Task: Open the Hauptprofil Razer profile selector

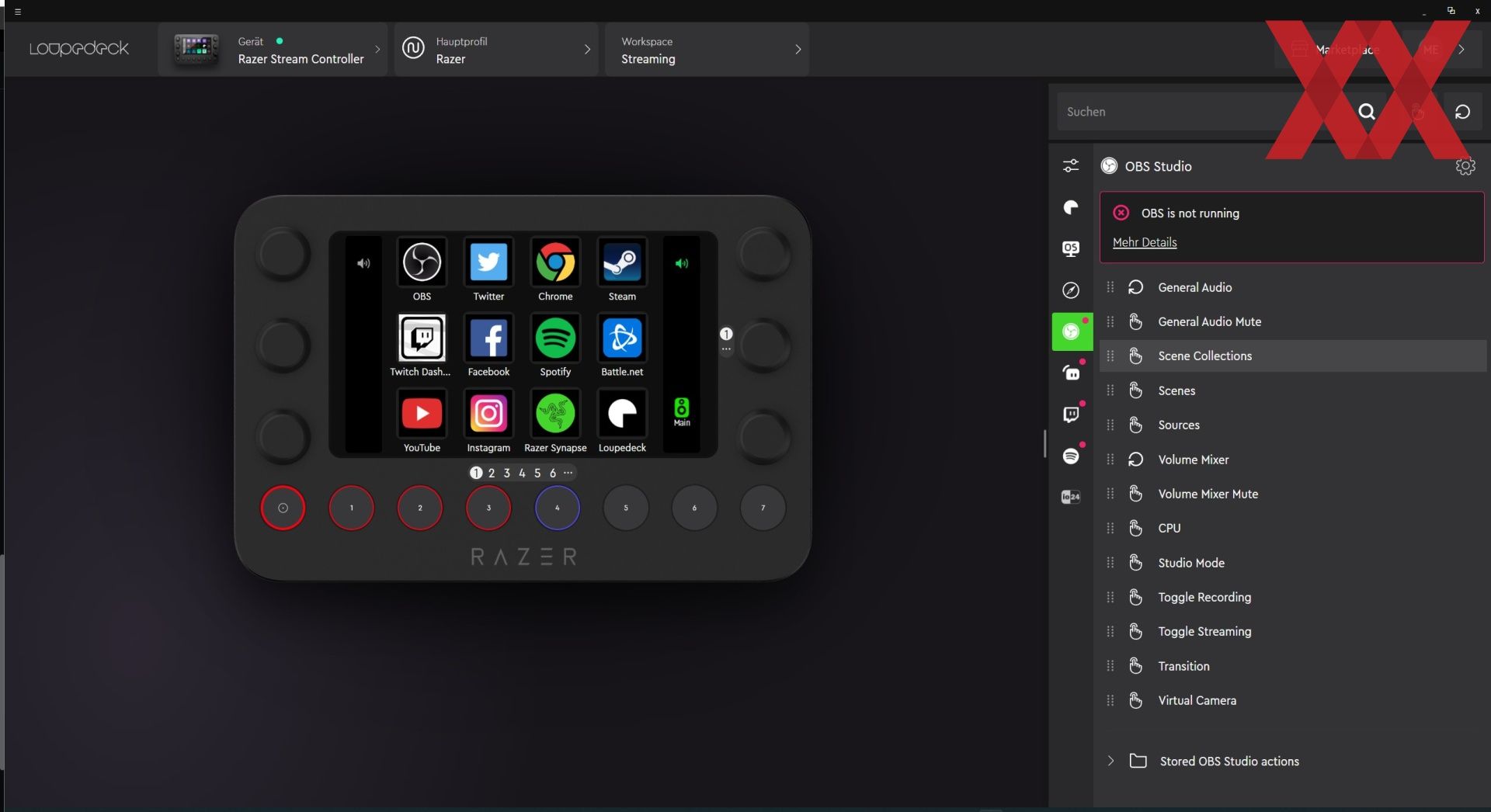Action: (x=496, y=50)
